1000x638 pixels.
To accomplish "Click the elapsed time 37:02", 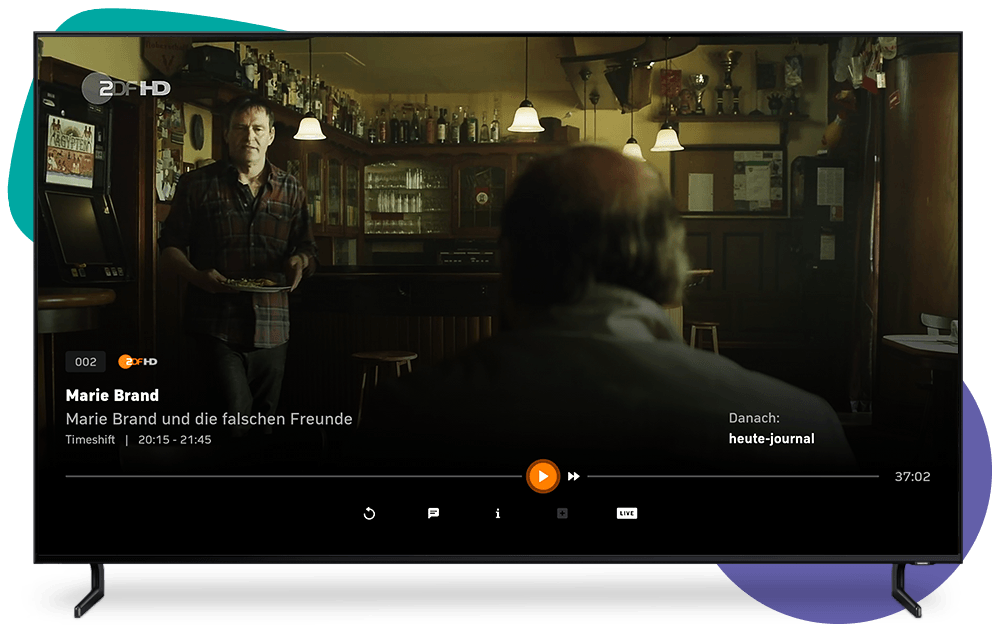I will (x=914, y=476).
